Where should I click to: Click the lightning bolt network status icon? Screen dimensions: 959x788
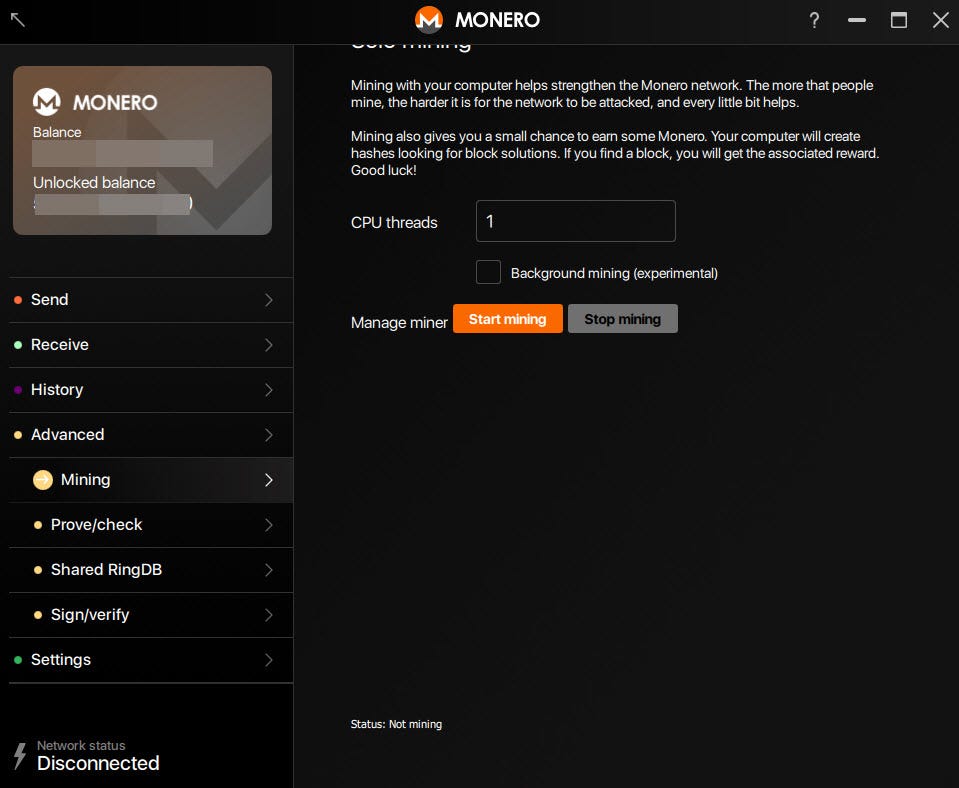tap(20, 756)
